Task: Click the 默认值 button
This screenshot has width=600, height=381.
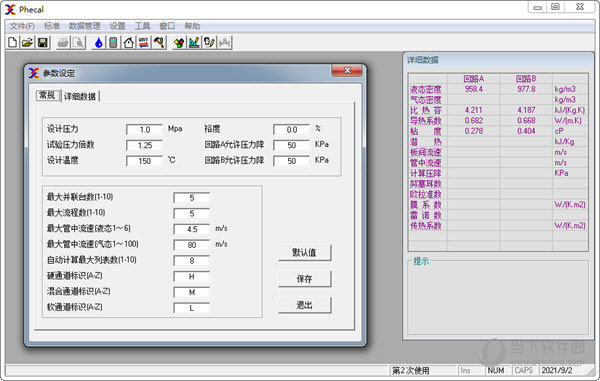Action: (x=304, y=252)
